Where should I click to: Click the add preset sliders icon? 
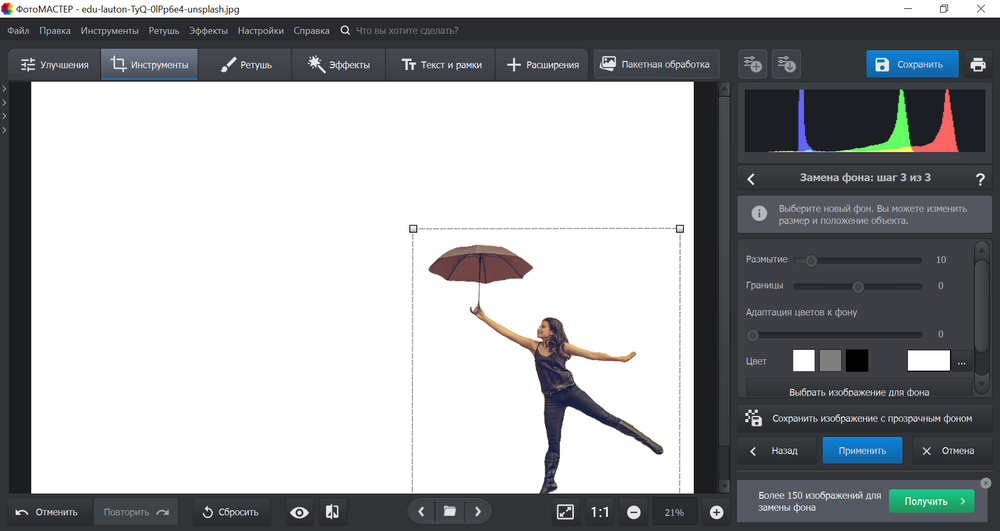tap(752, 65)
